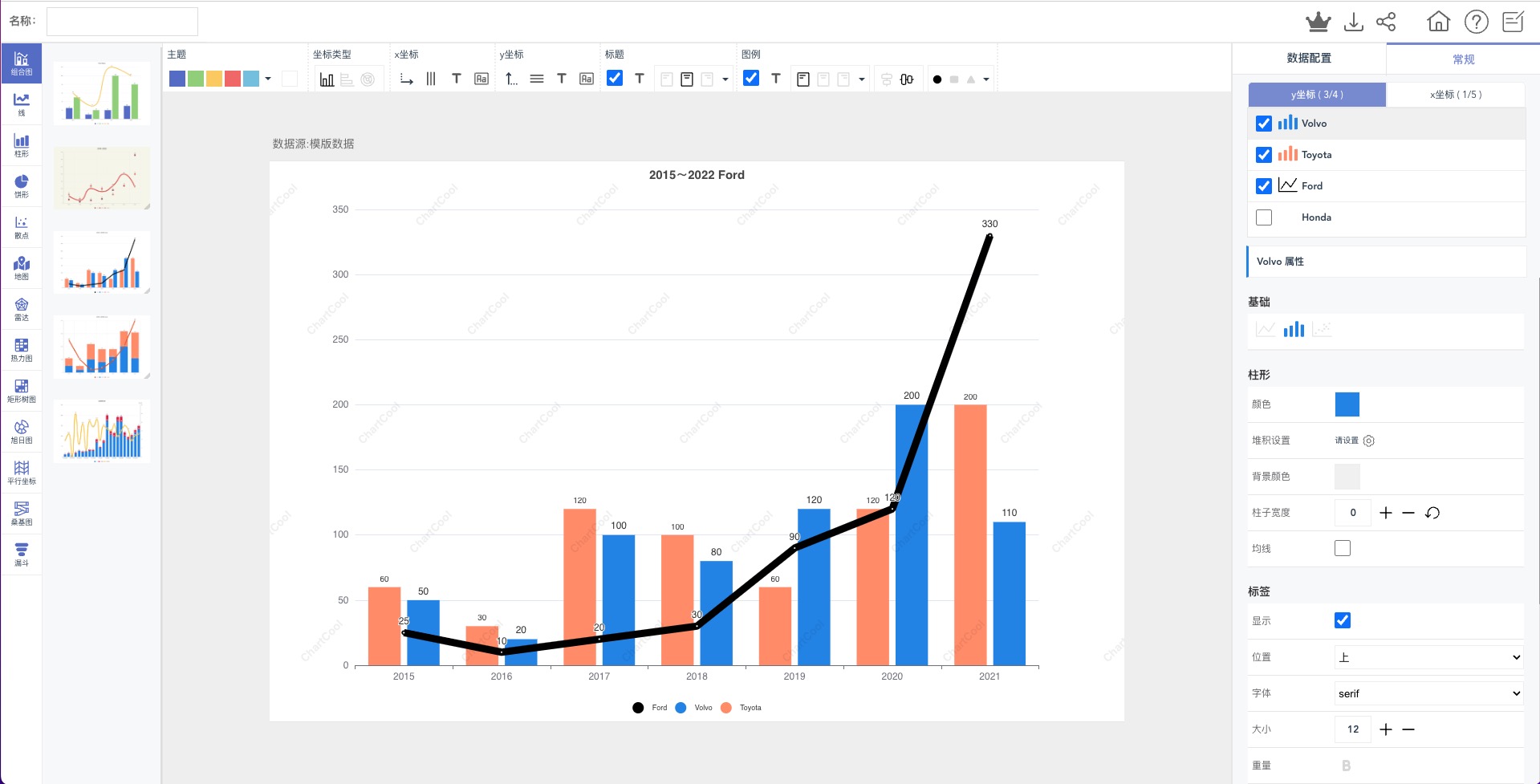Select the x坐标 (1/5) tab
1540x784 pixels.
[1455, 95]
